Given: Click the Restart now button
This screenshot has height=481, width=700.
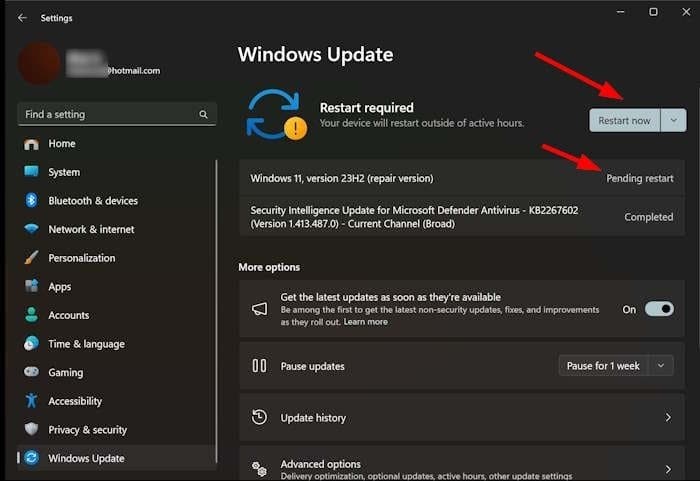Looking at the screenshot, I should 625,120.
